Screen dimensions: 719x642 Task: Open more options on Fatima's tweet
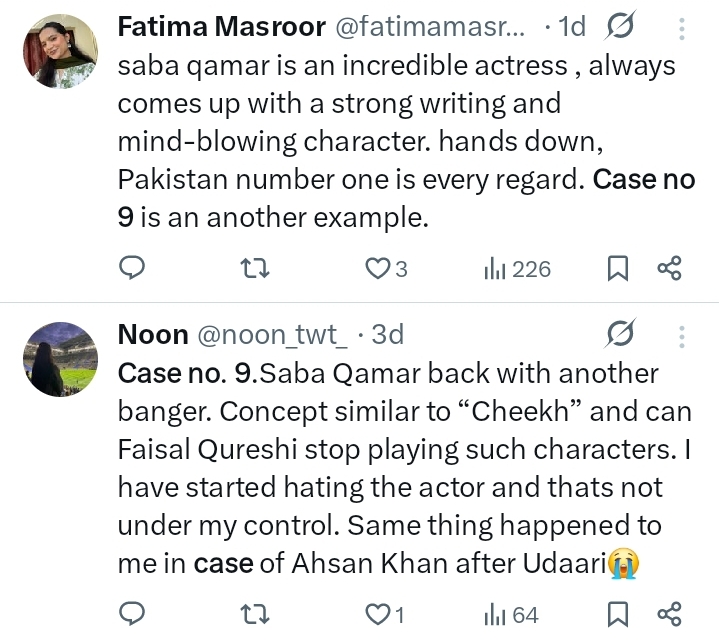coord(684,27)
